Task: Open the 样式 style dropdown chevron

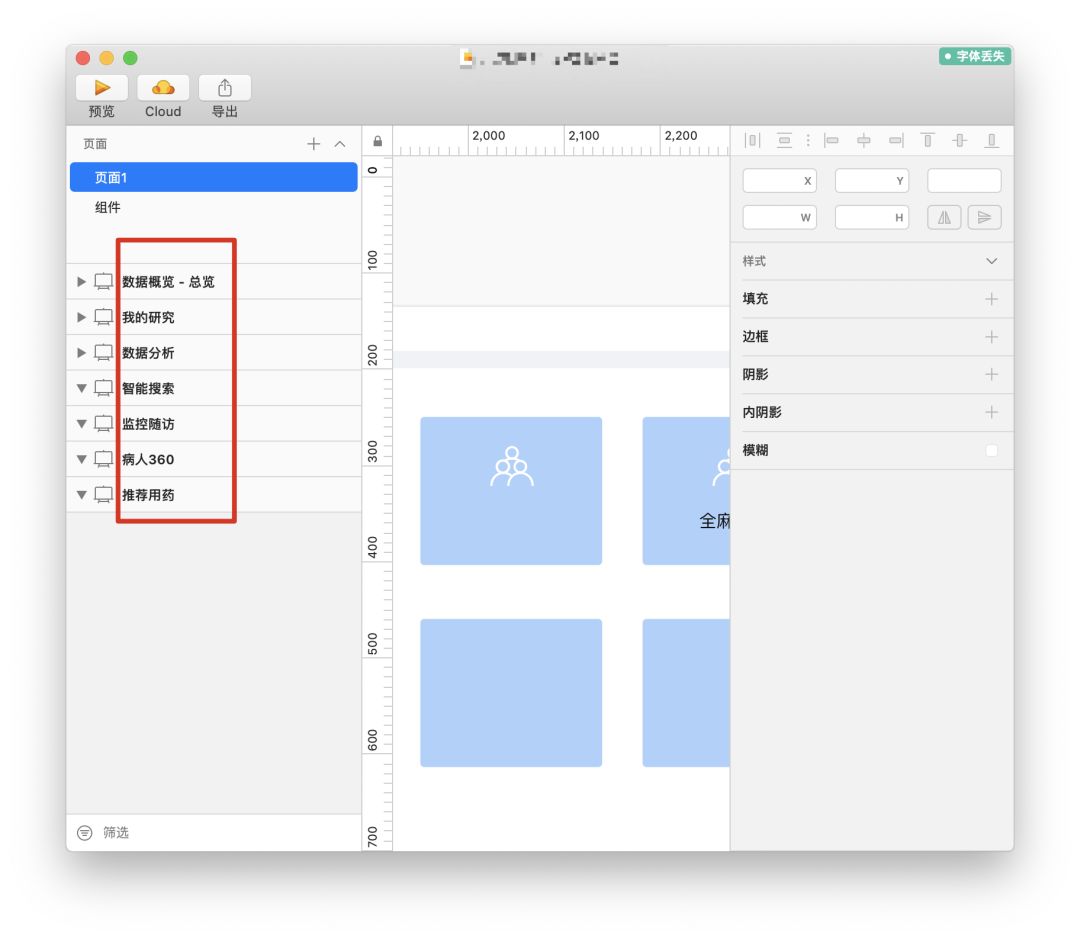Action: [992, 261]
